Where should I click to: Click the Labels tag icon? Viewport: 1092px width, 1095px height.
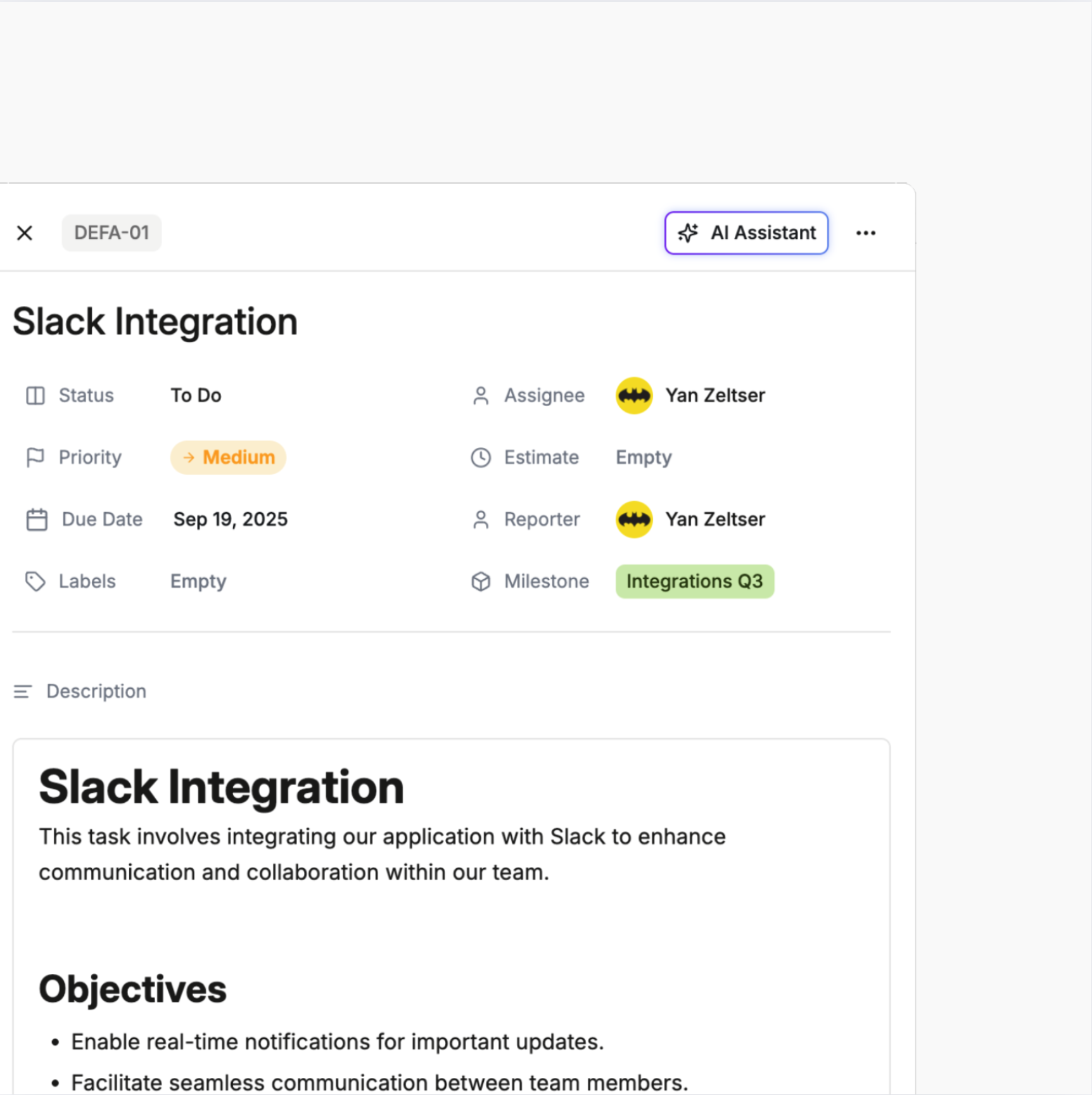tap(35, 581)
